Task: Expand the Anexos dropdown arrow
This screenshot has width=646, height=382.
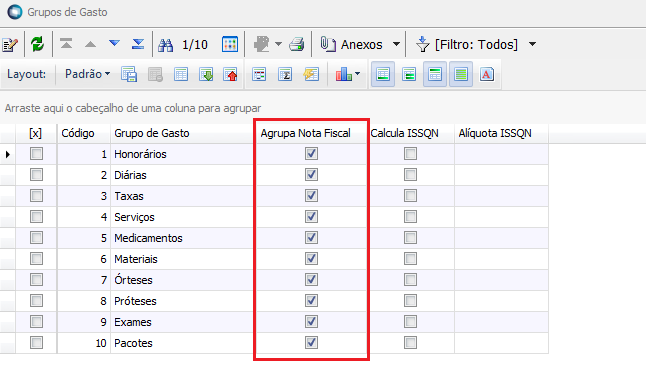Action: 396,44
